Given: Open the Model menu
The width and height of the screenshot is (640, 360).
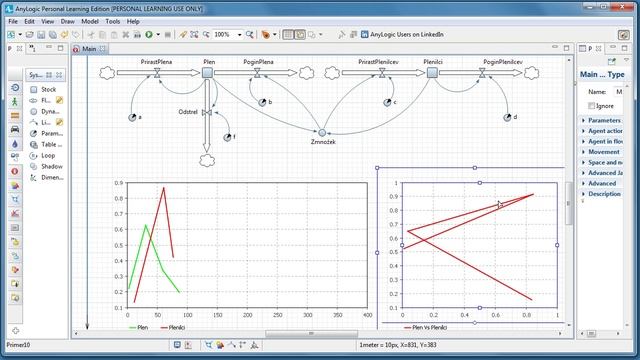Looking at the screenshot, I should pyautogui.click(x=90, y=21).
